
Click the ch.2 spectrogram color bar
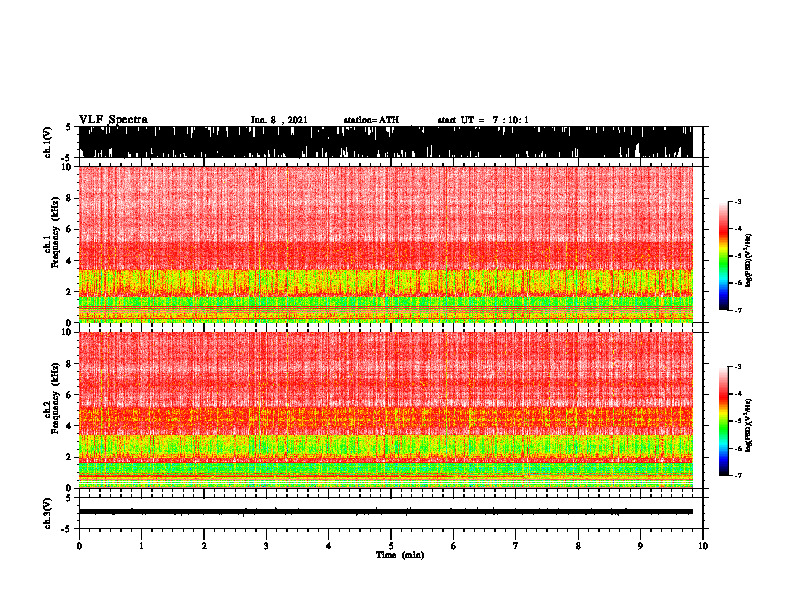[x=723, y=421]
